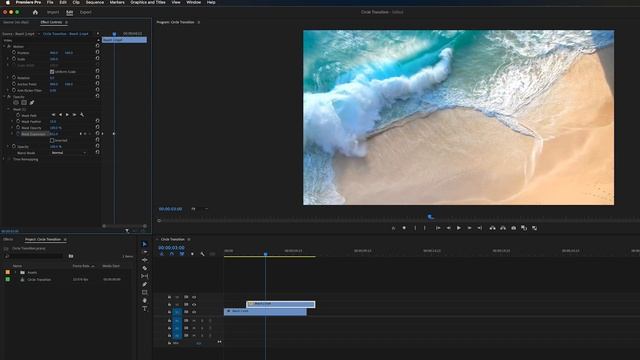This screenshot has width=640, height=360.
Task: Open the File menu
Action: (x=50, y=2)
